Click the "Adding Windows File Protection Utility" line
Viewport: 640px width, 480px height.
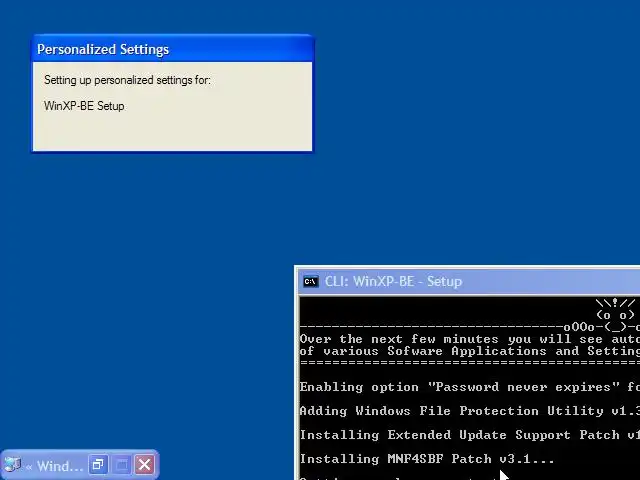tap(470, 411)
